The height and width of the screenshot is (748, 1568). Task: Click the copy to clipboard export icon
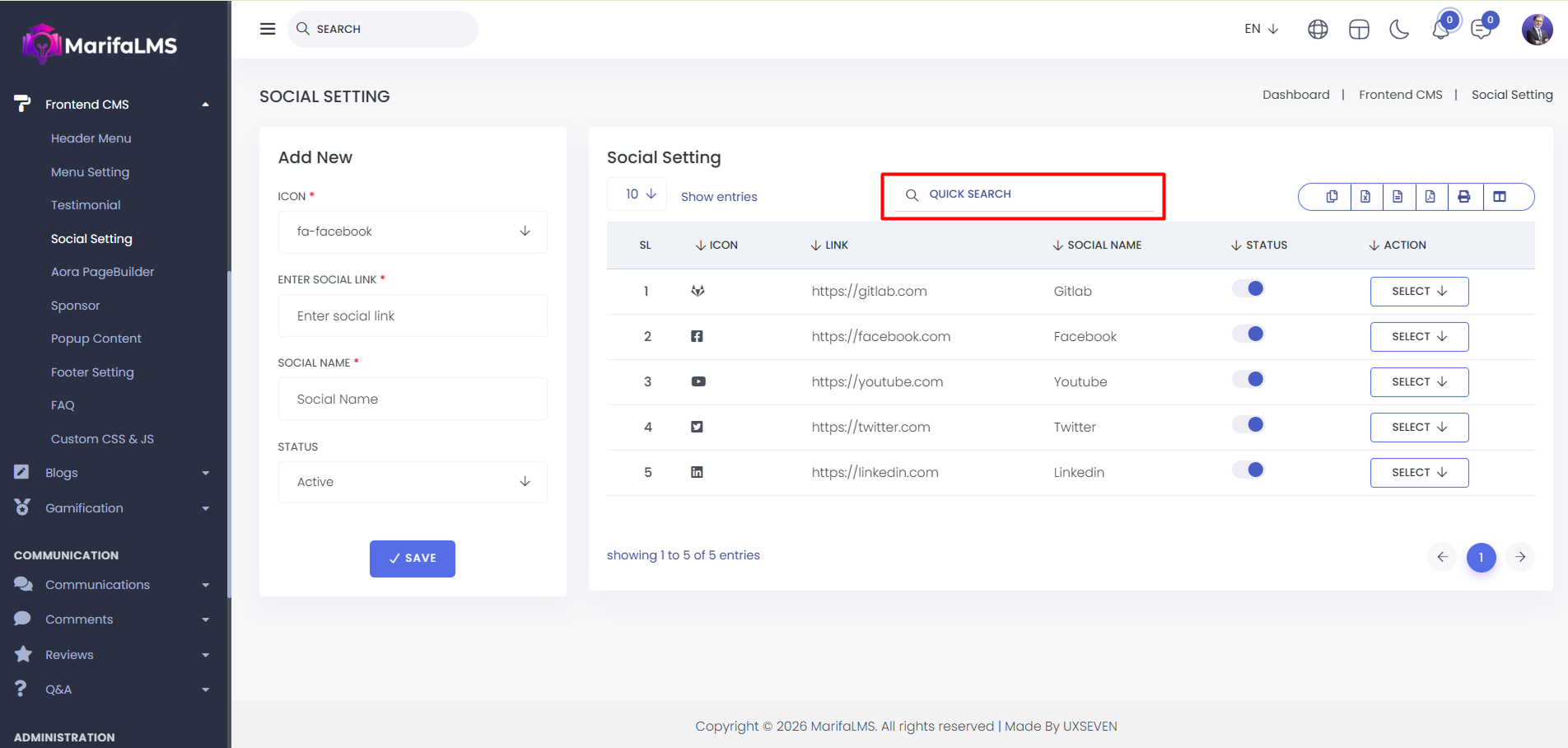(x=1332, y=197)
